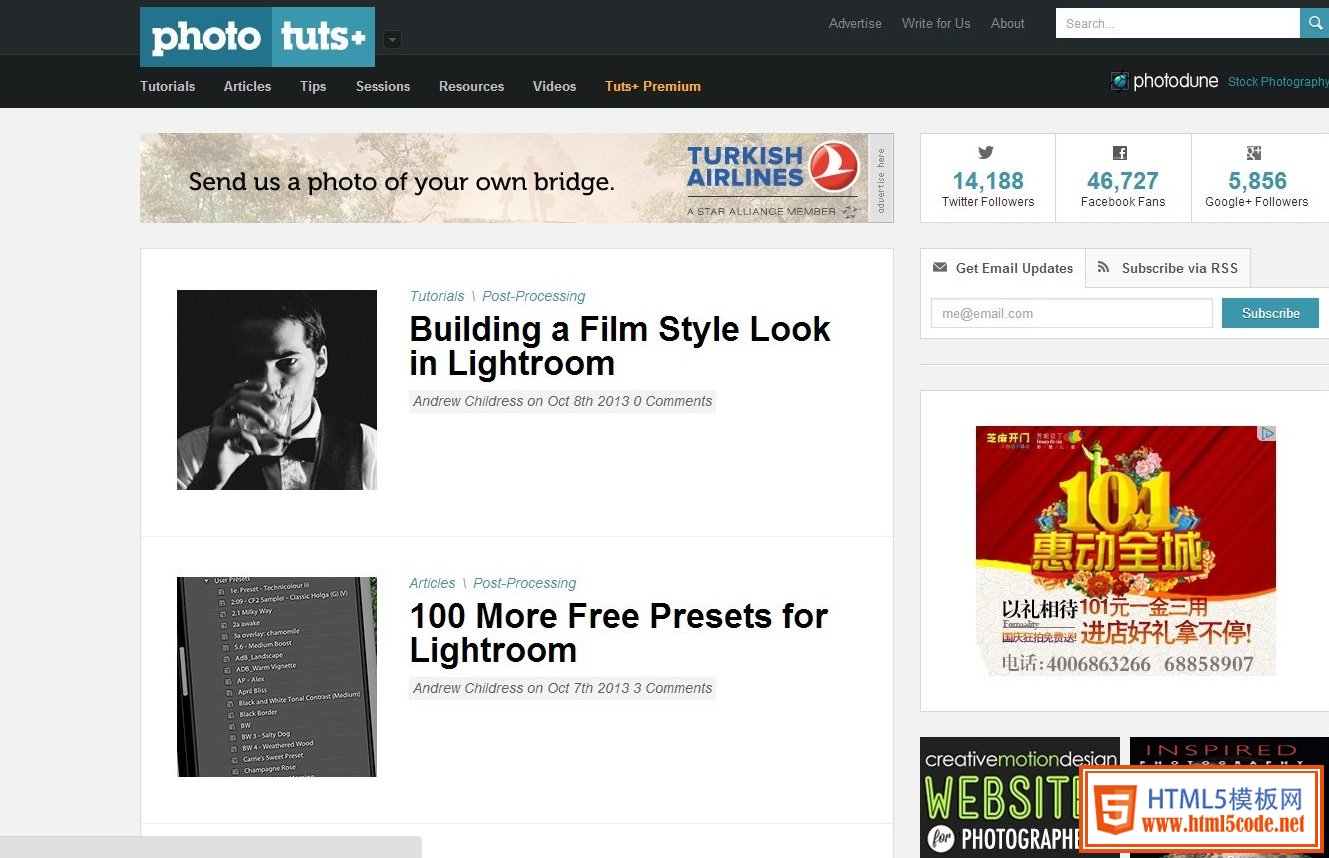Click the Photodune logo icon
Viewport: 1329px width, 858px height.
click(x=1120, y=81)
